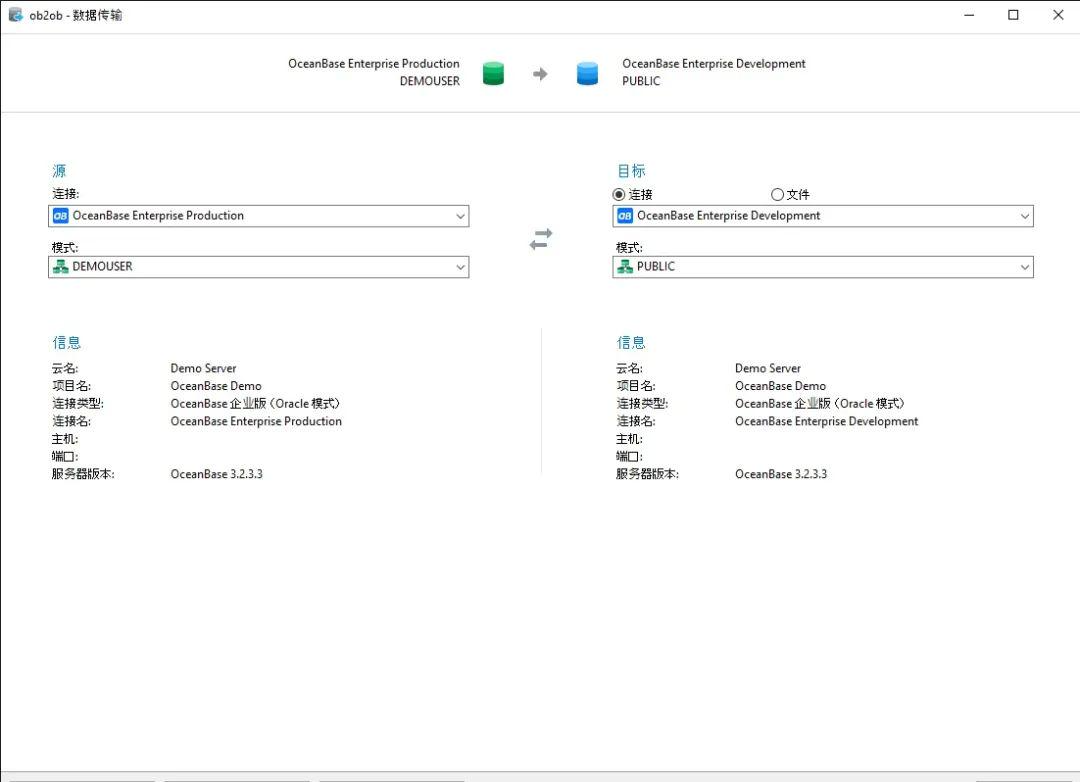Viewport: 1080px width, 782px height.
Task: Click source 项目名 value OceanBase Demo
Action: click(216, 386)
